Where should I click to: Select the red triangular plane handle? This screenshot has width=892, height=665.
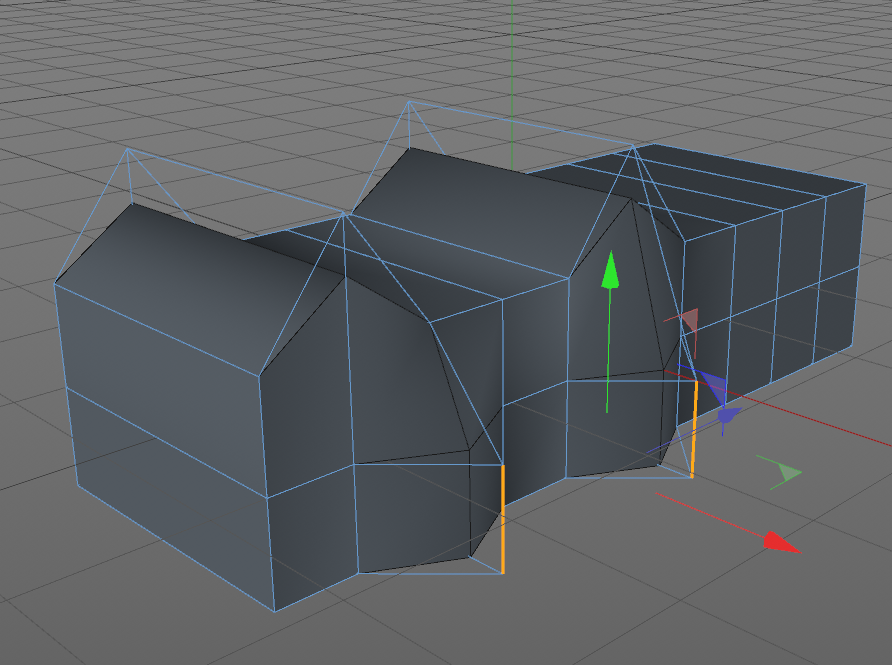tap(689, 320)
